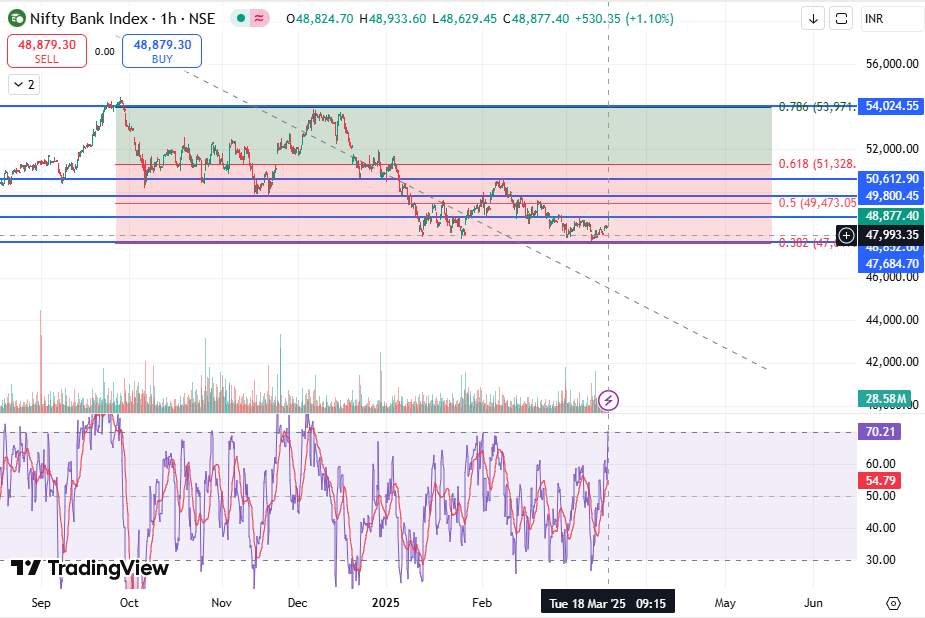925x618 pixels.
Task: Click the Oct label on time axis
Action: pyautogui.click(x=129, y=603)
